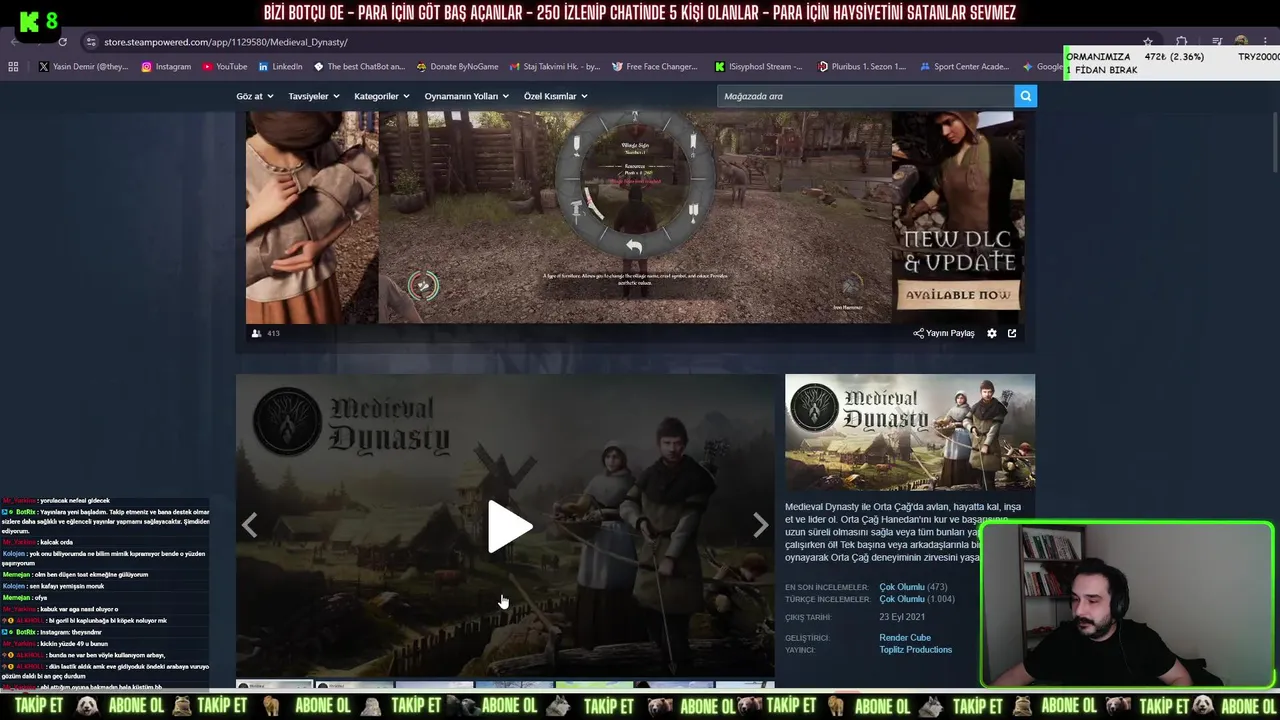The image size is (1280, 720).
Task: Open publisher Toplitz Productions link
Action: [916, 649]
